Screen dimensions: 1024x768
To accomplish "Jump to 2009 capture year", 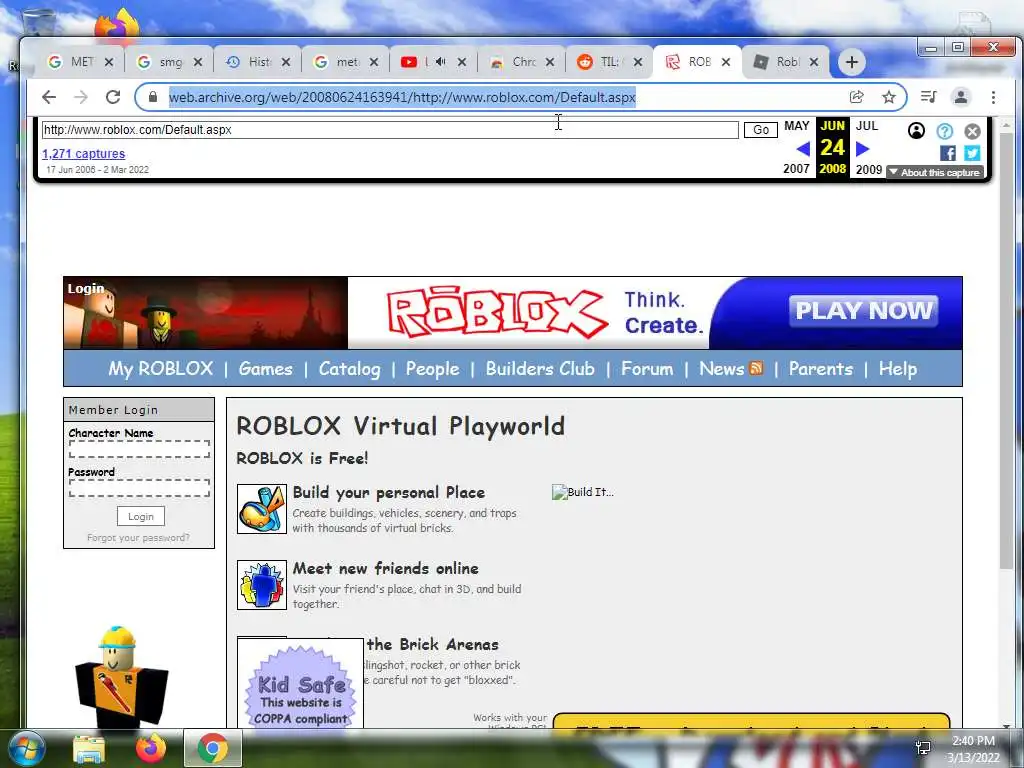I will click(x=869, y=168).
